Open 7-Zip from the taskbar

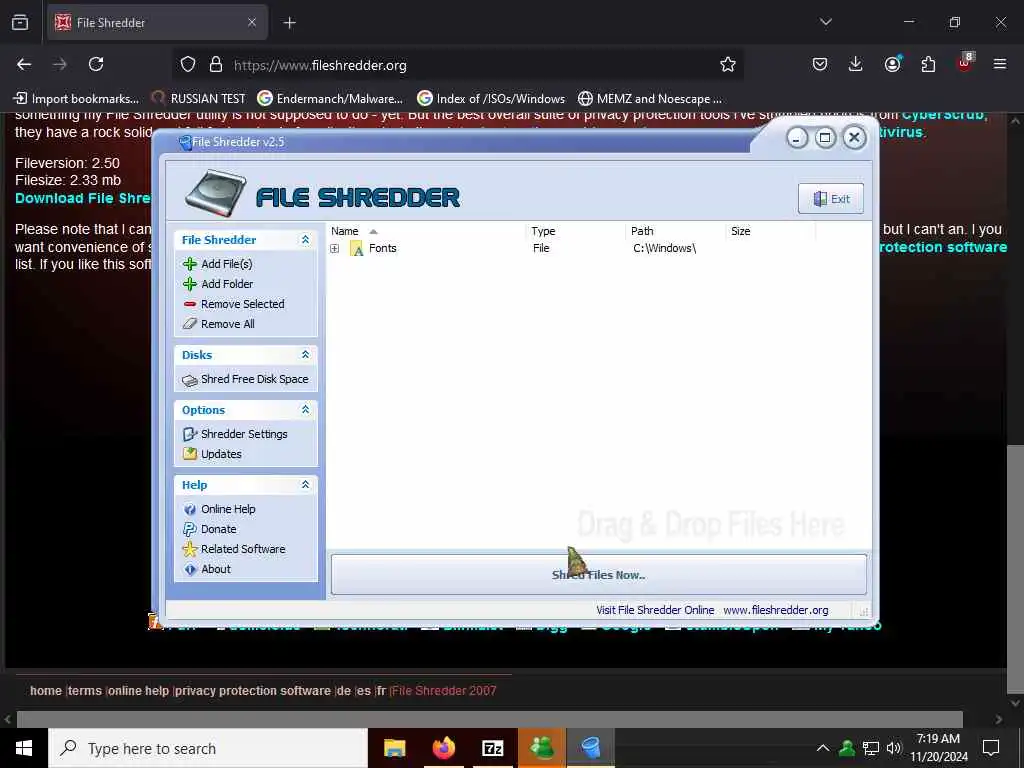click(x=492, y=748)
